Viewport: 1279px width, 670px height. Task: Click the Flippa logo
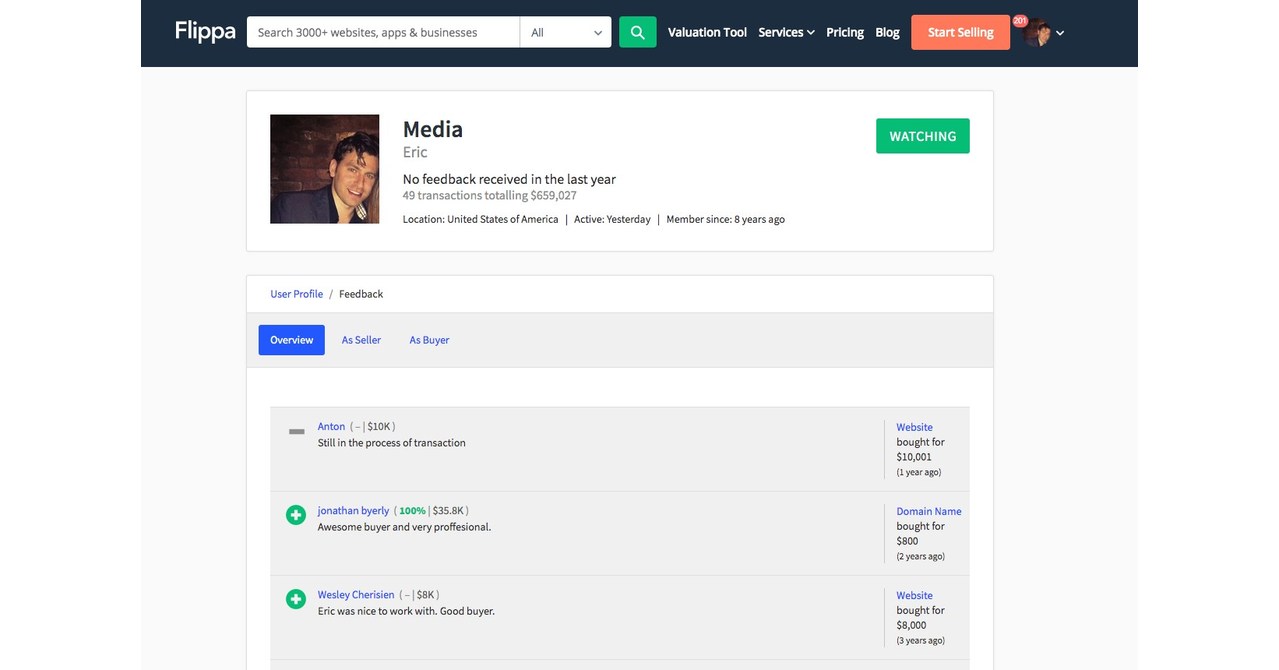click(203, 31)
